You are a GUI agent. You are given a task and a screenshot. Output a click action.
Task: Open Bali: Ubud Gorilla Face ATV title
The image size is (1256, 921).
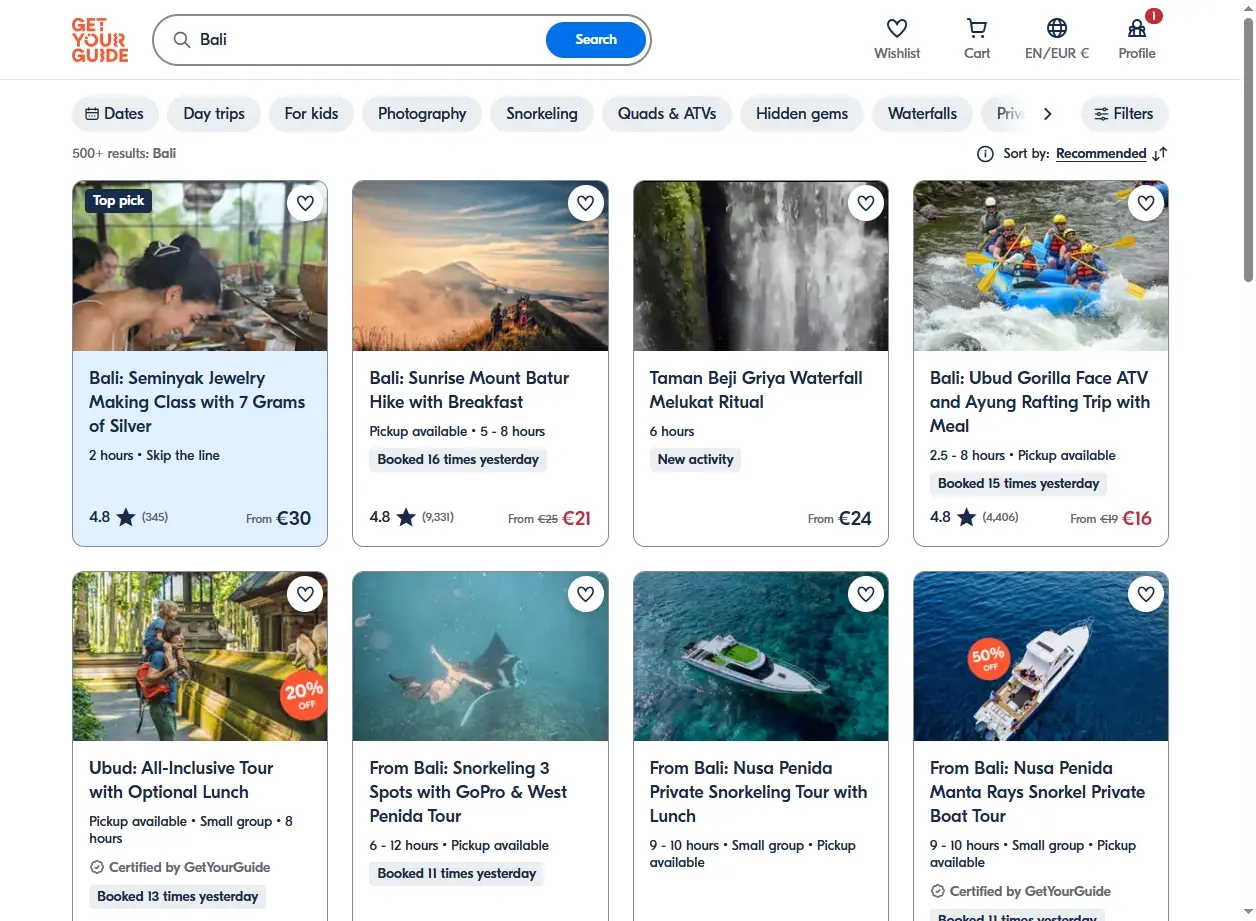point(1040,402)
